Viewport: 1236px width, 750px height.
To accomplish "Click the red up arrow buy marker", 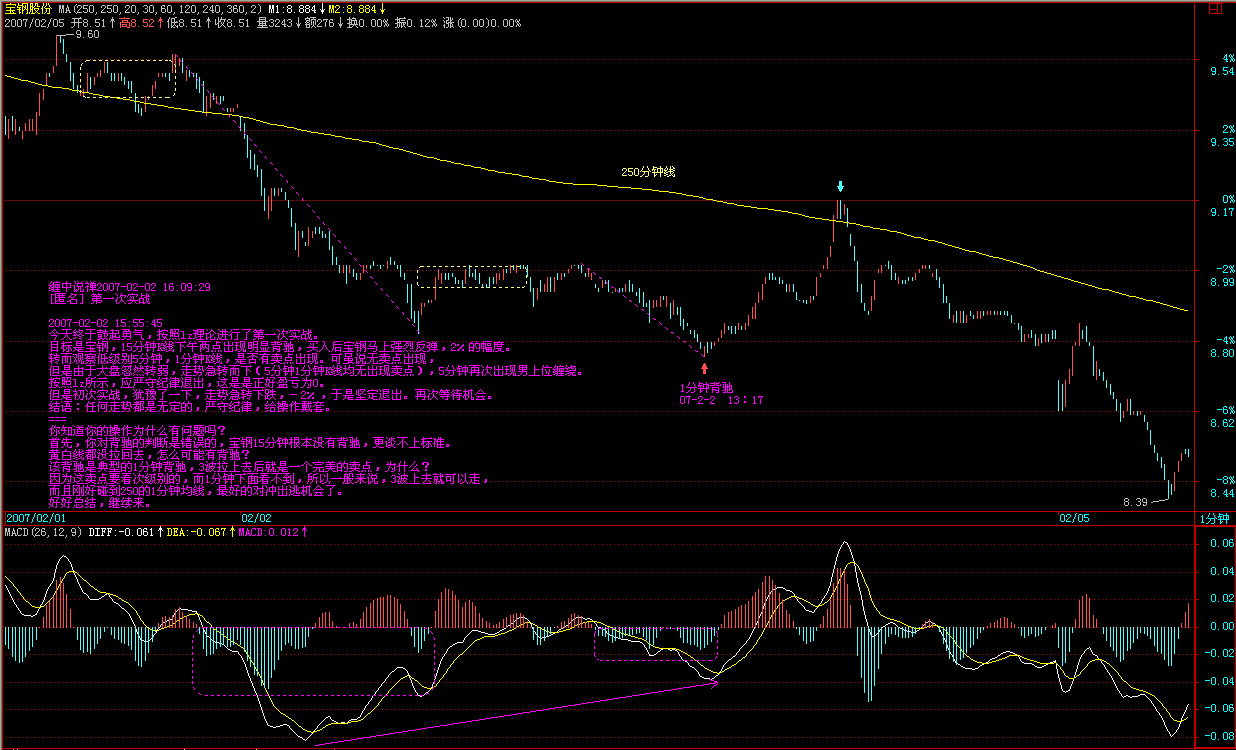I will click(x=704, y=368).
